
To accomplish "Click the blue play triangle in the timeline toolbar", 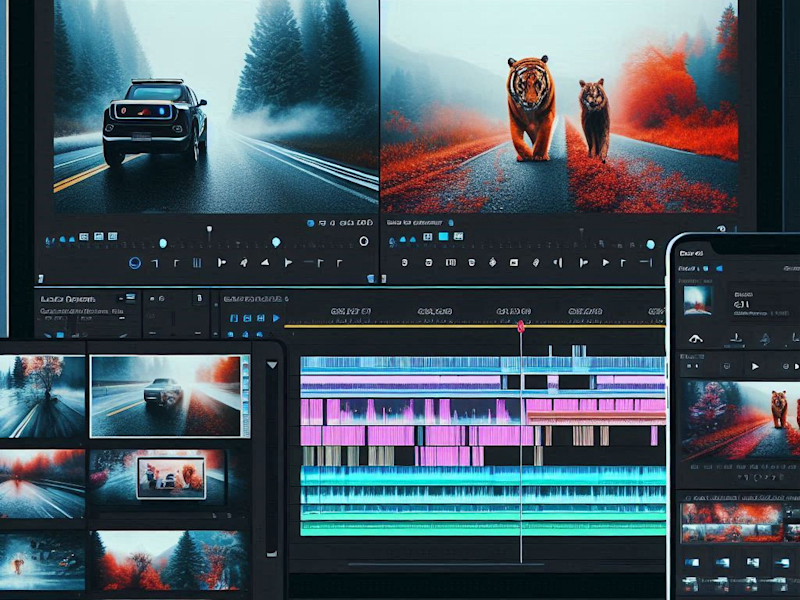I will click(276, 318).
